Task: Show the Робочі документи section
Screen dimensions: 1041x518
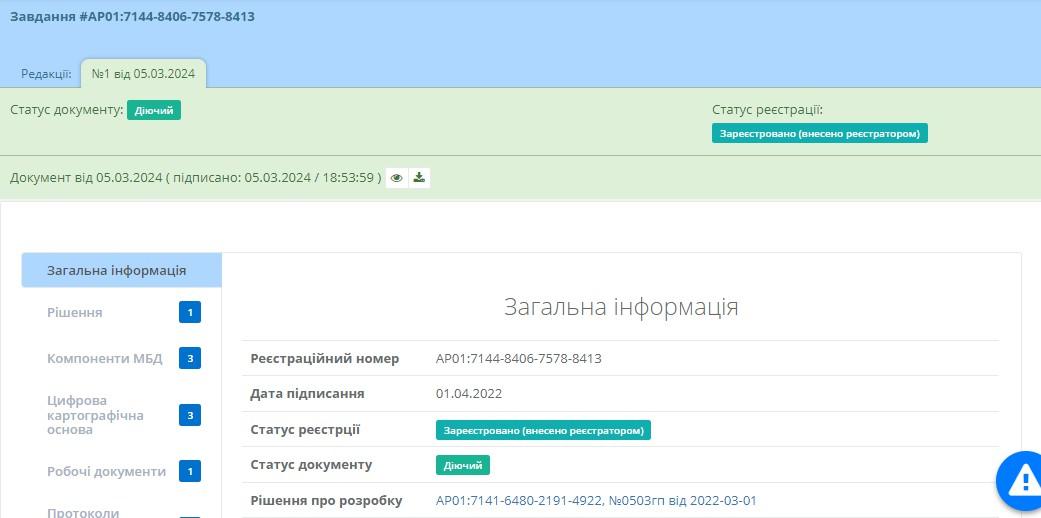Action: click(x=106, y=471)
